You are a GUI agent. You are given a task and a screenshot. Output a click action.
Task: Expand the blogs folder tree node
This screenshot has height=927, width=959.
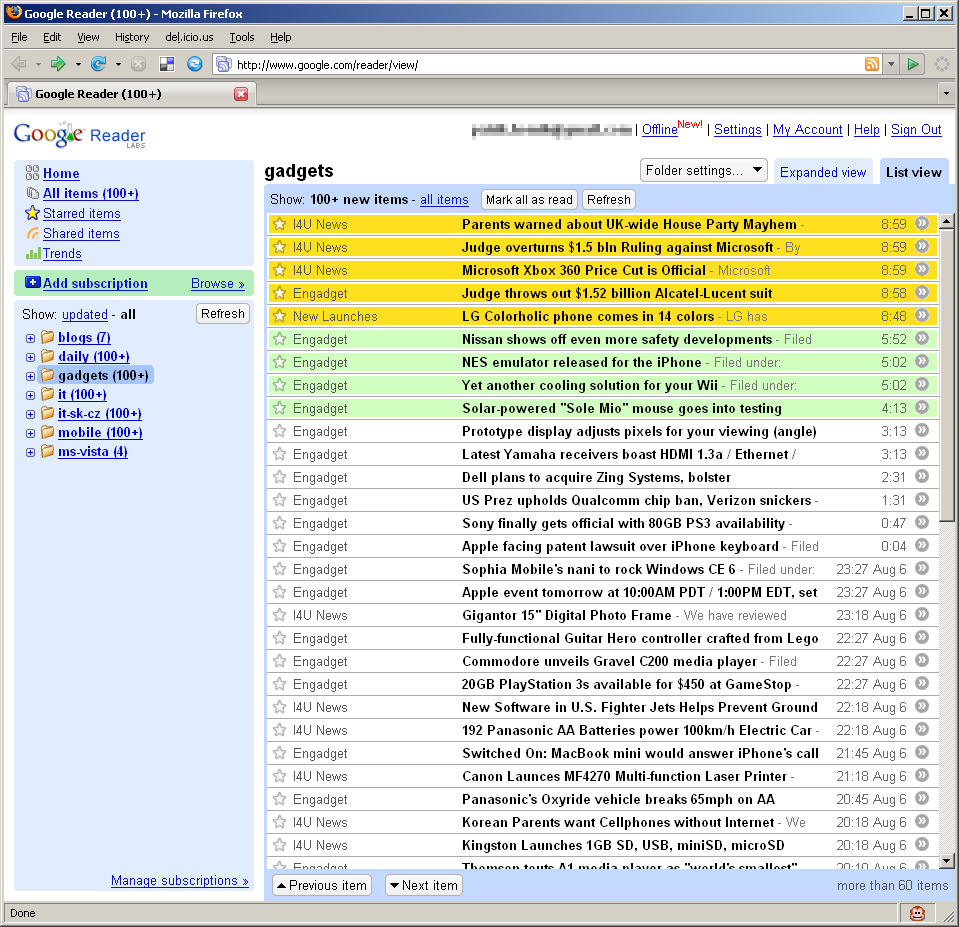31,338
